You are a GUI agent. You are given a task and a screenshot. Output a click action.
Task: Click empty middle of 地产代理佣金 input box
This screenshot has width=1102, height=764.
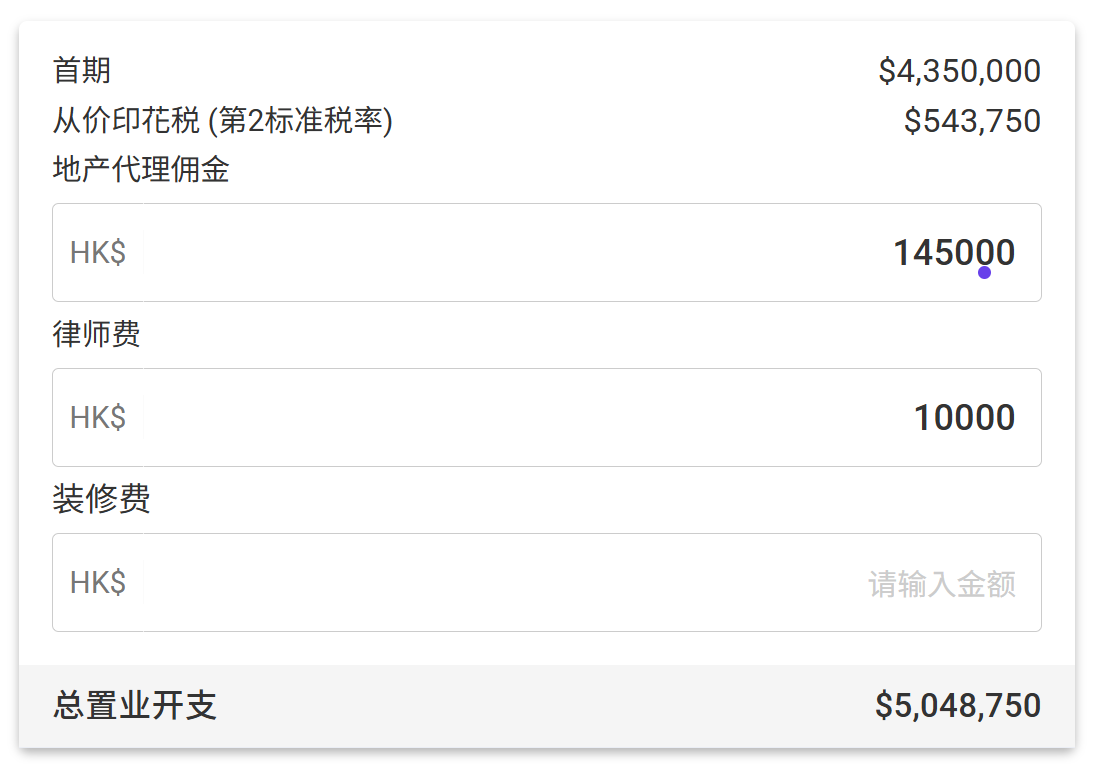(500, 253)
